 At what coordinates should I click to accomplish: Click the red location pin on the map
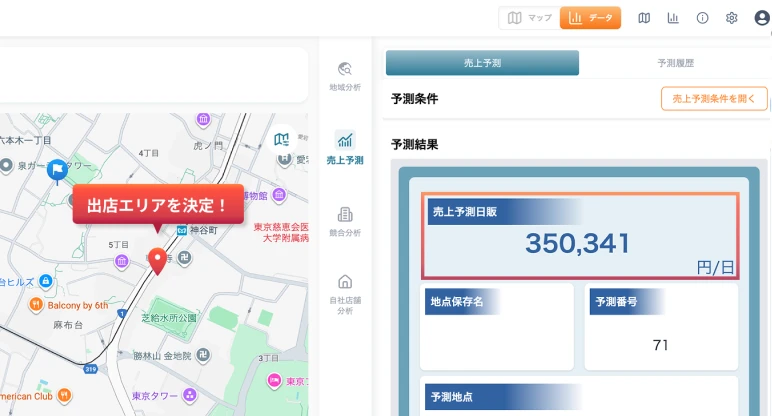tap(157, 260)
